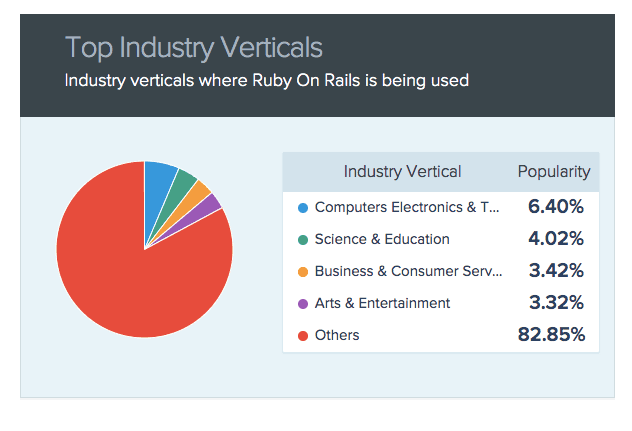Sort by Popularity column header
This screenshot has width=632, height=431.
(x=553, y=172)
